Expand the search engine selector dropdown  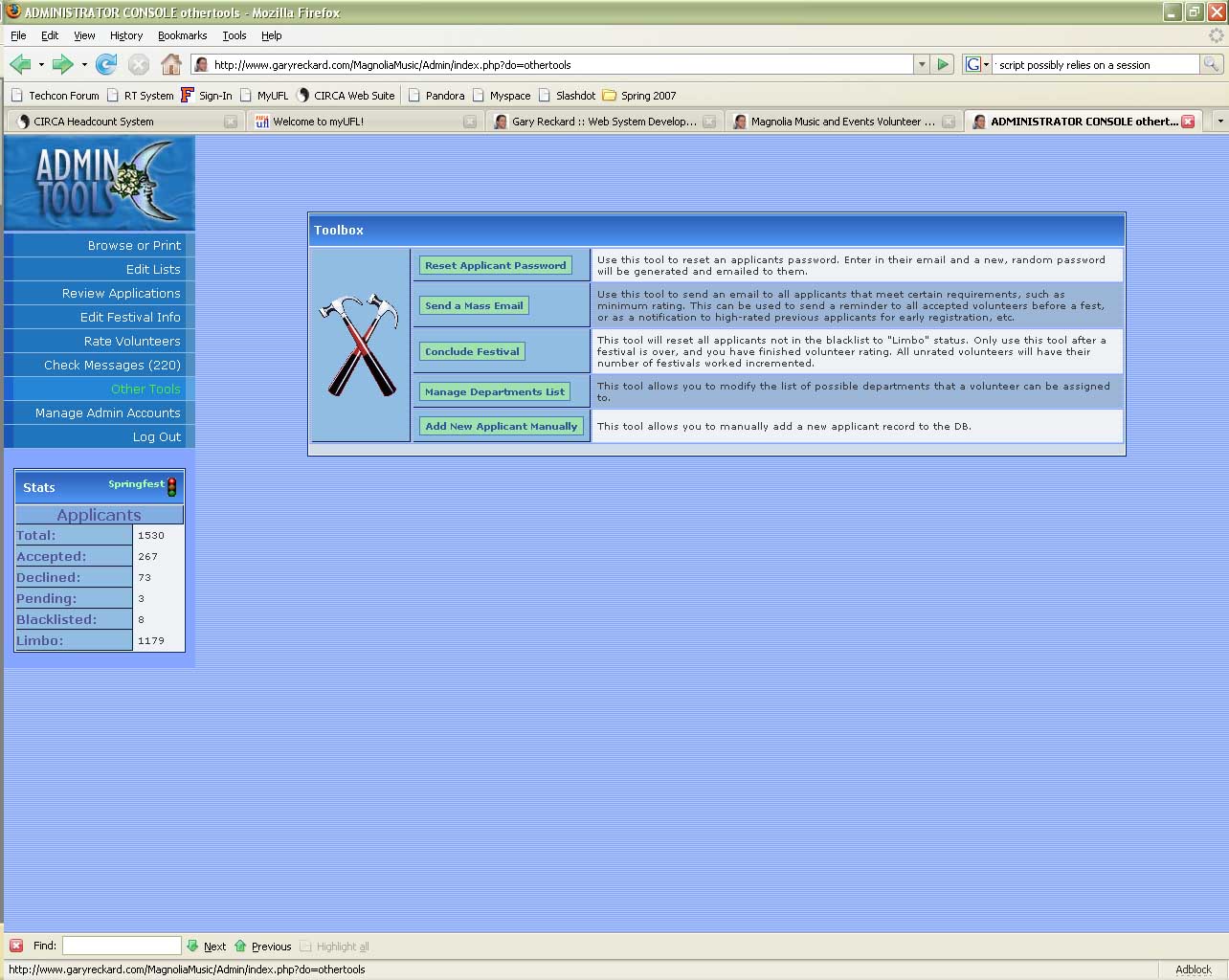tap(977, 64)
